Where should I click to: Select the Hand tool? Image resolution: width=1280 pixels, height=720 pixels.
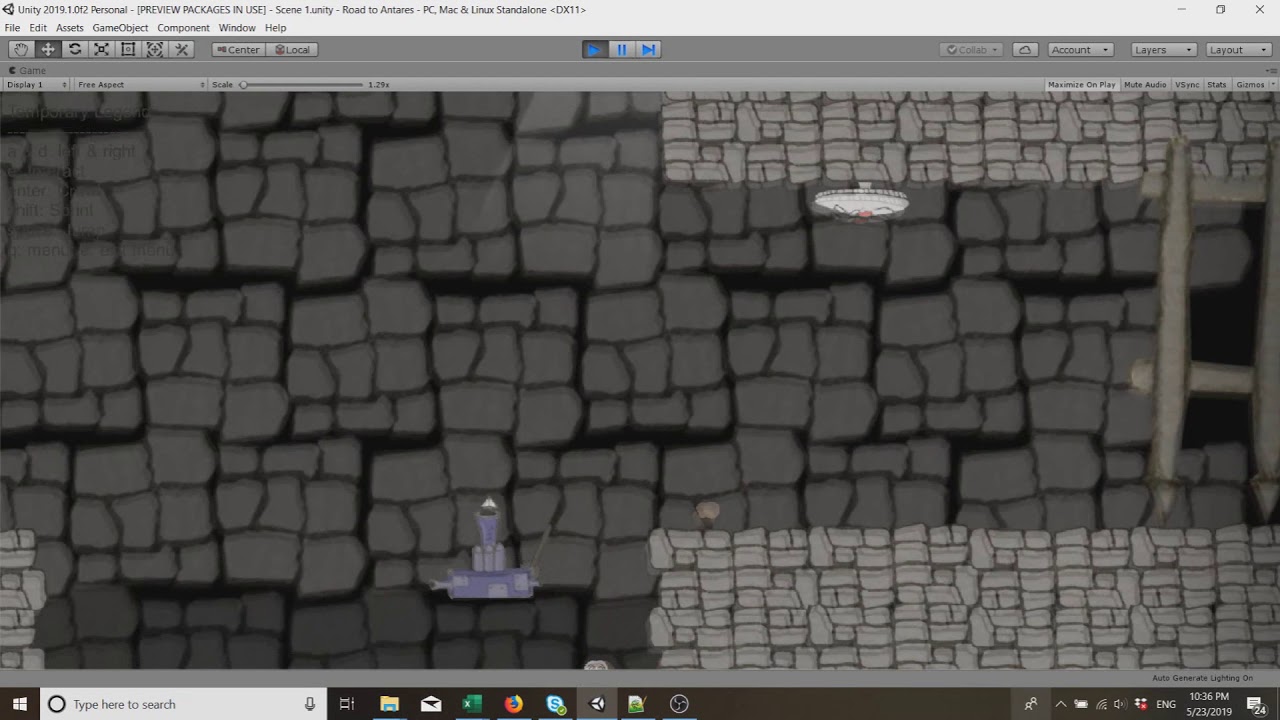point(21,49)
